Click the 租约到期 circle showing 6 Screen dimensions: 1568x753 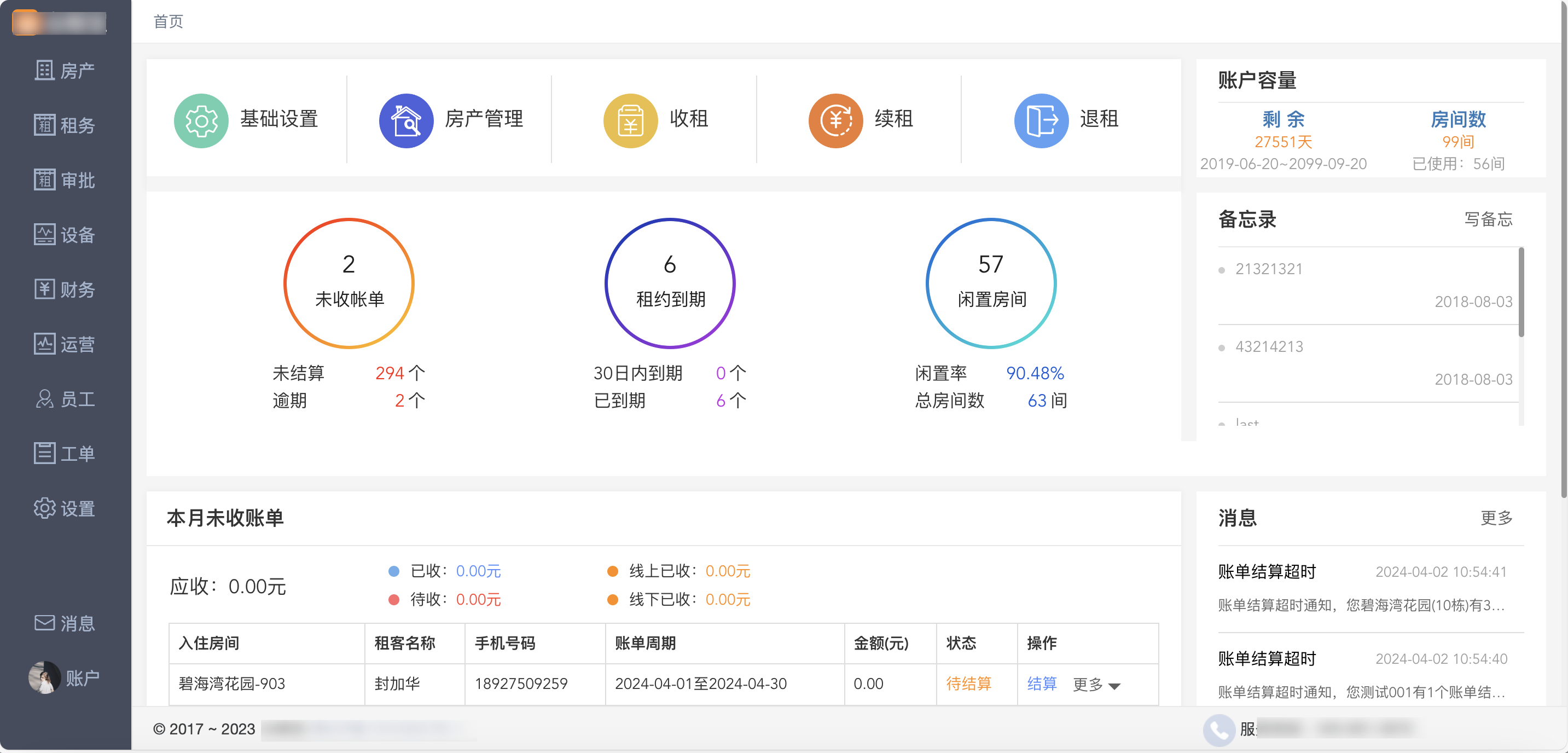coord(670,283)
